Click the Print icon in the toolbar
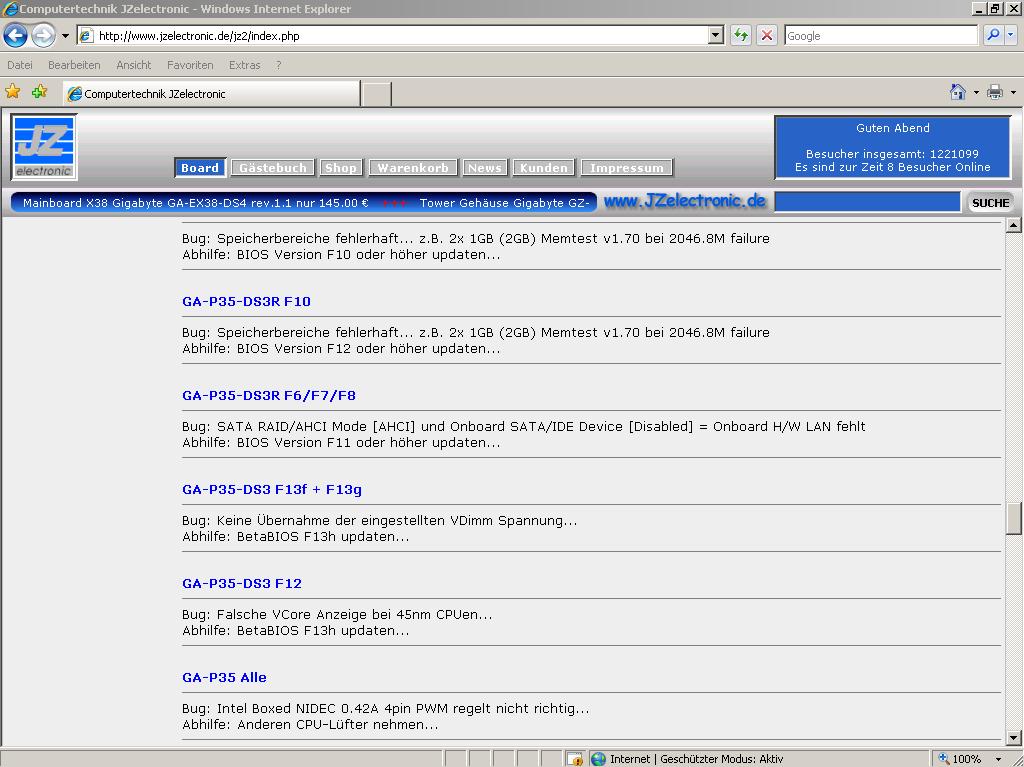Screen dimensions: 1024x767 click(x=995, y=92)
